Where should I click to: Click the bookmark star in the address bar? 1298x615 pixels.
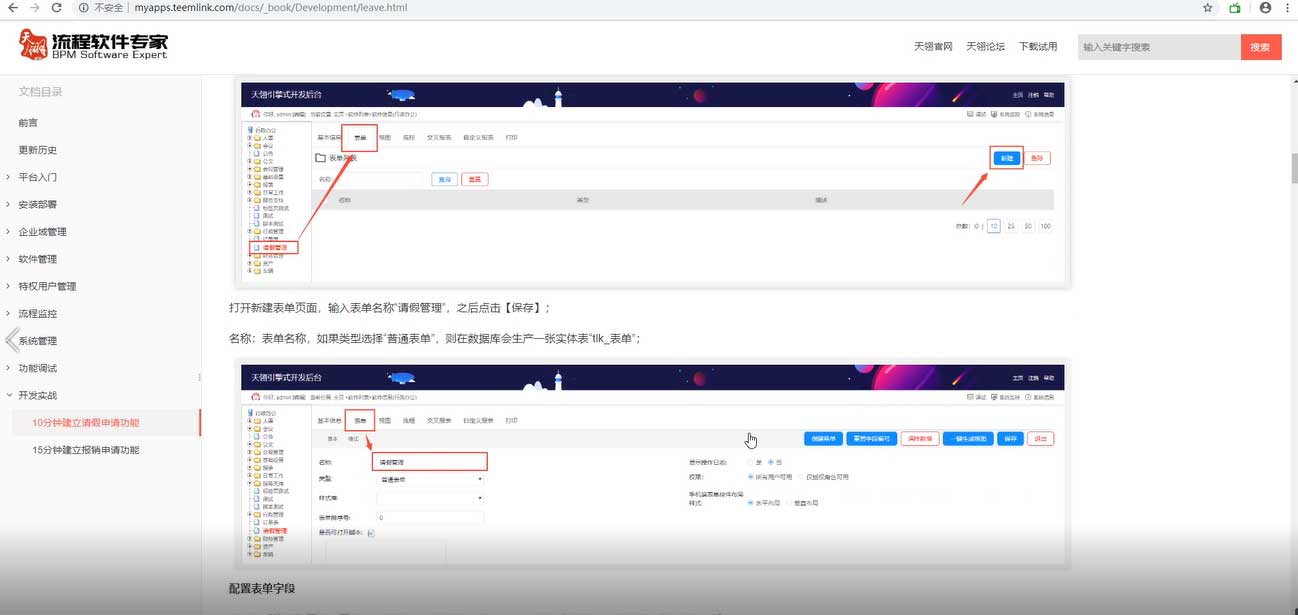[1207, 8]
